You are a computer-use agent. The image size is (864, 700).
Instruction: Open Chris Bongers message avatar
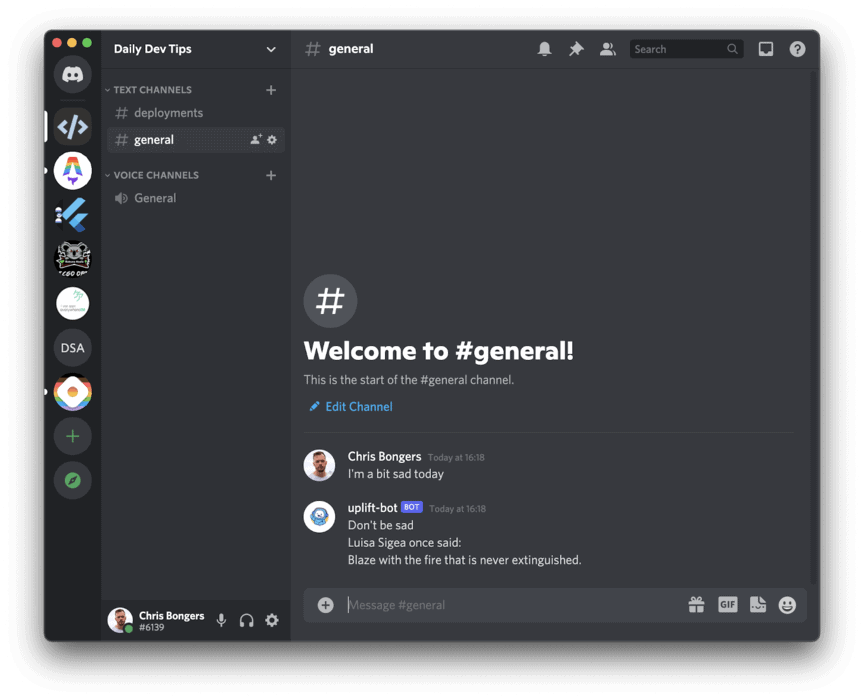tap(319, 465)
